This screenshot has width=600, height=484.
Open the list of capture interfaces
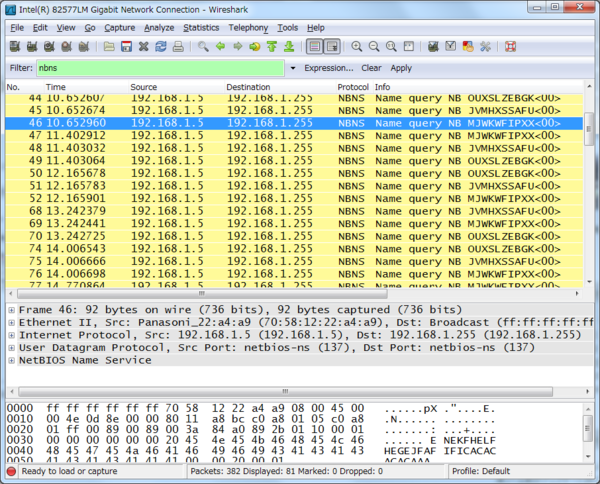[15, 47]
